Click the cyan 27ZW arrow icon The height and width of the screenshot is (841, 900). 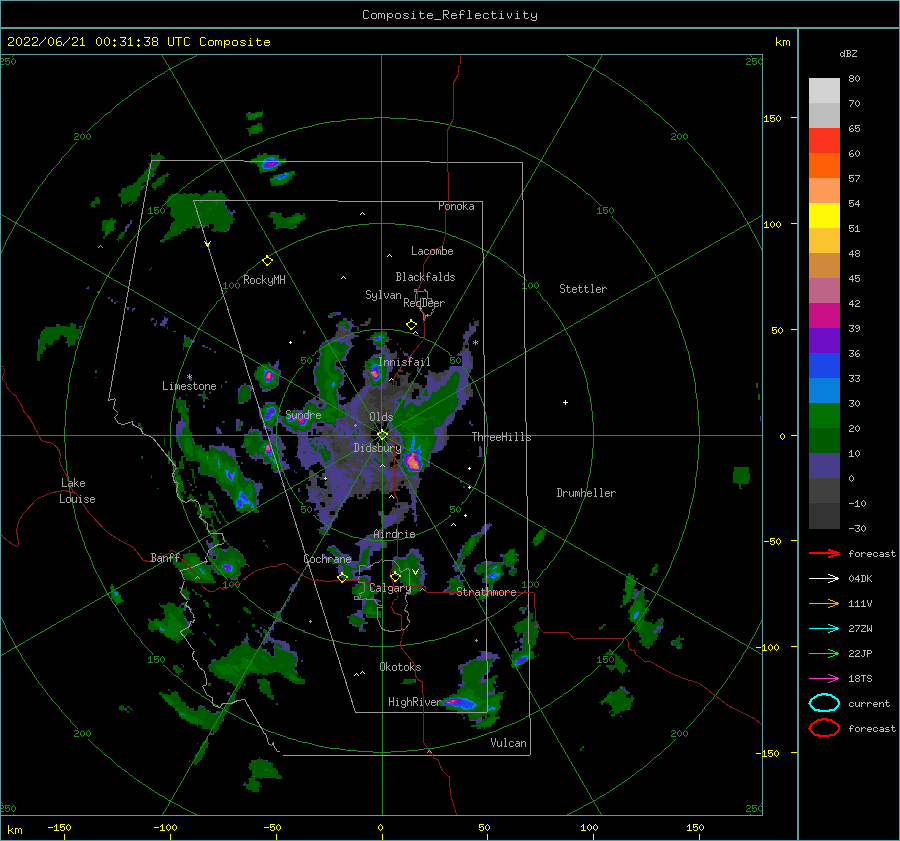(x=824, y=629)
